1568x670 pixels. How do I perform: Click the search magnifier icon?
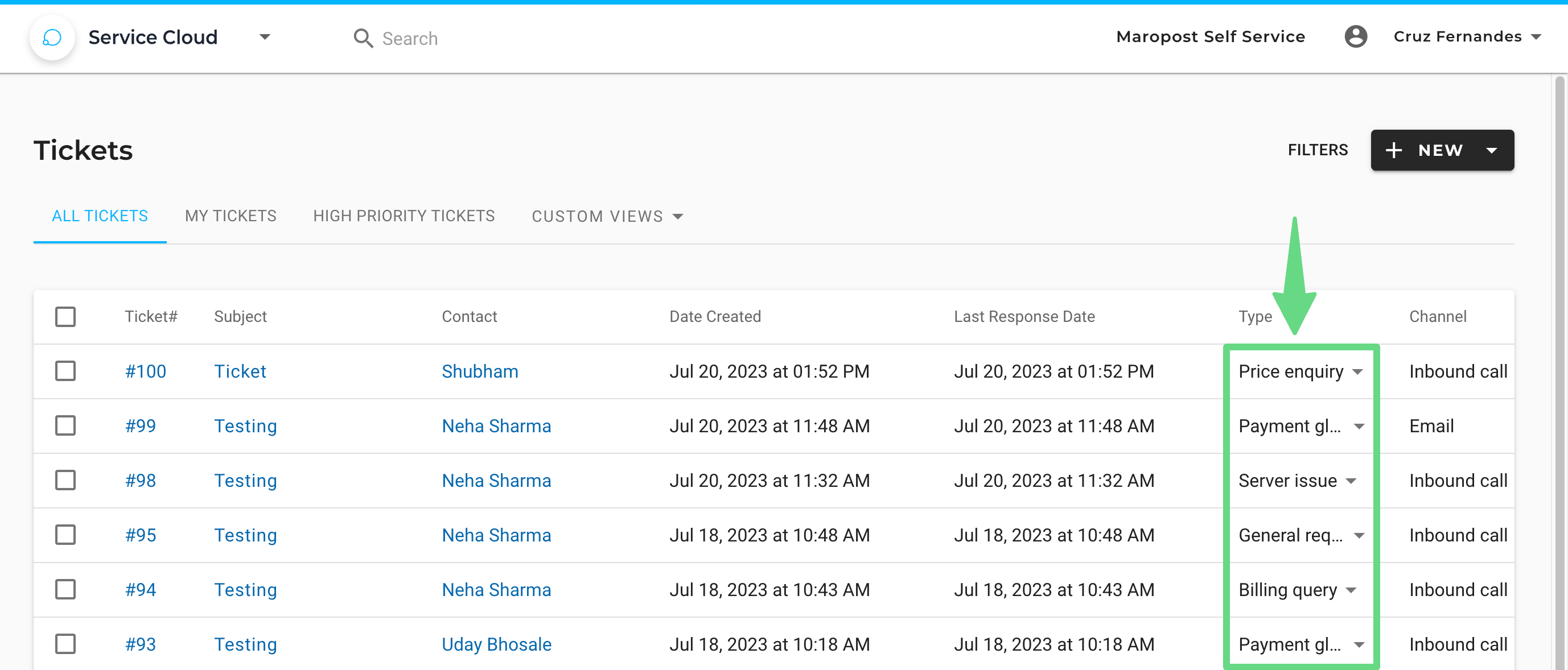pyautogui.click(x=363, y=38)
